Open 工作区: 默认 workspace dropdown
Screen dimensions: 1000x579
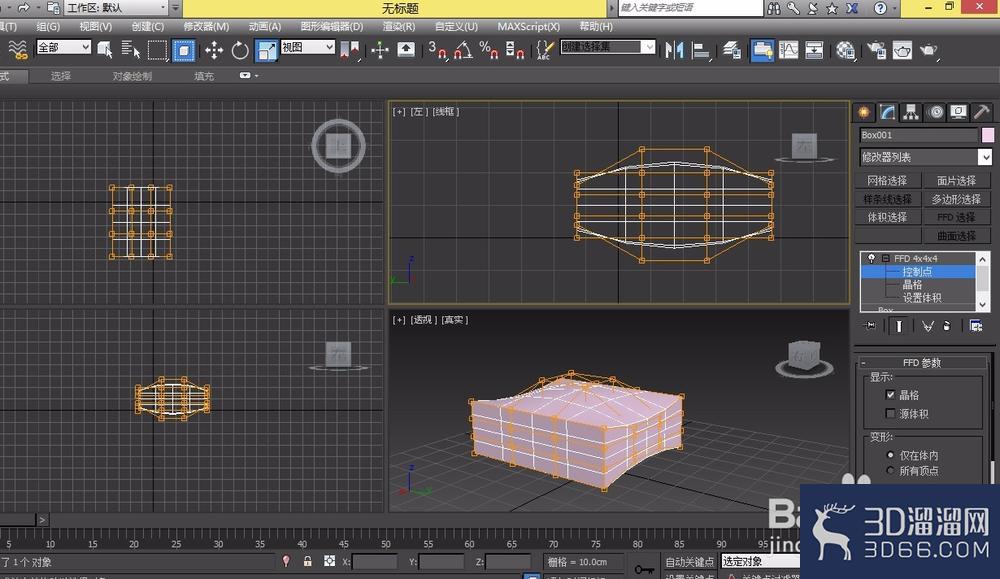click(x=117, y=8)
